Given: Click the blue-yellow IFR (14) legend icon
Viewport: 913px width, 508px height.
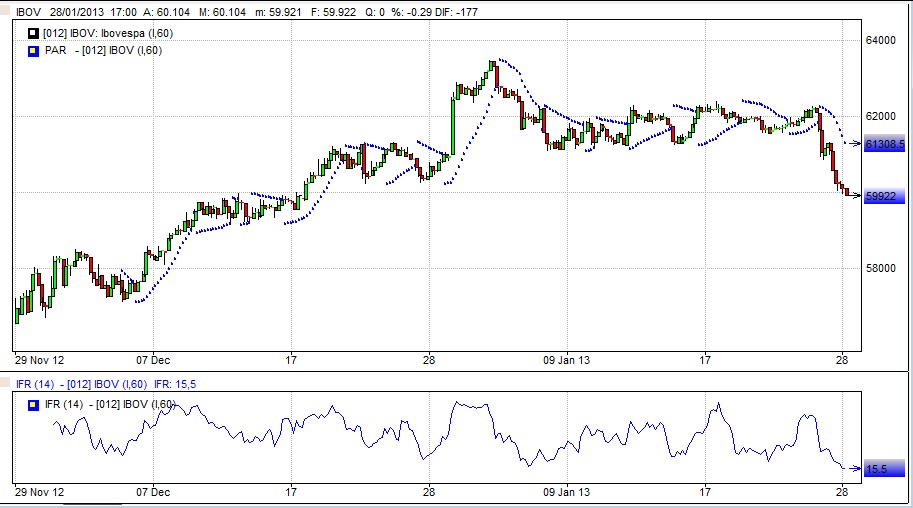Looking at the screenshot, I should point(33,403).
